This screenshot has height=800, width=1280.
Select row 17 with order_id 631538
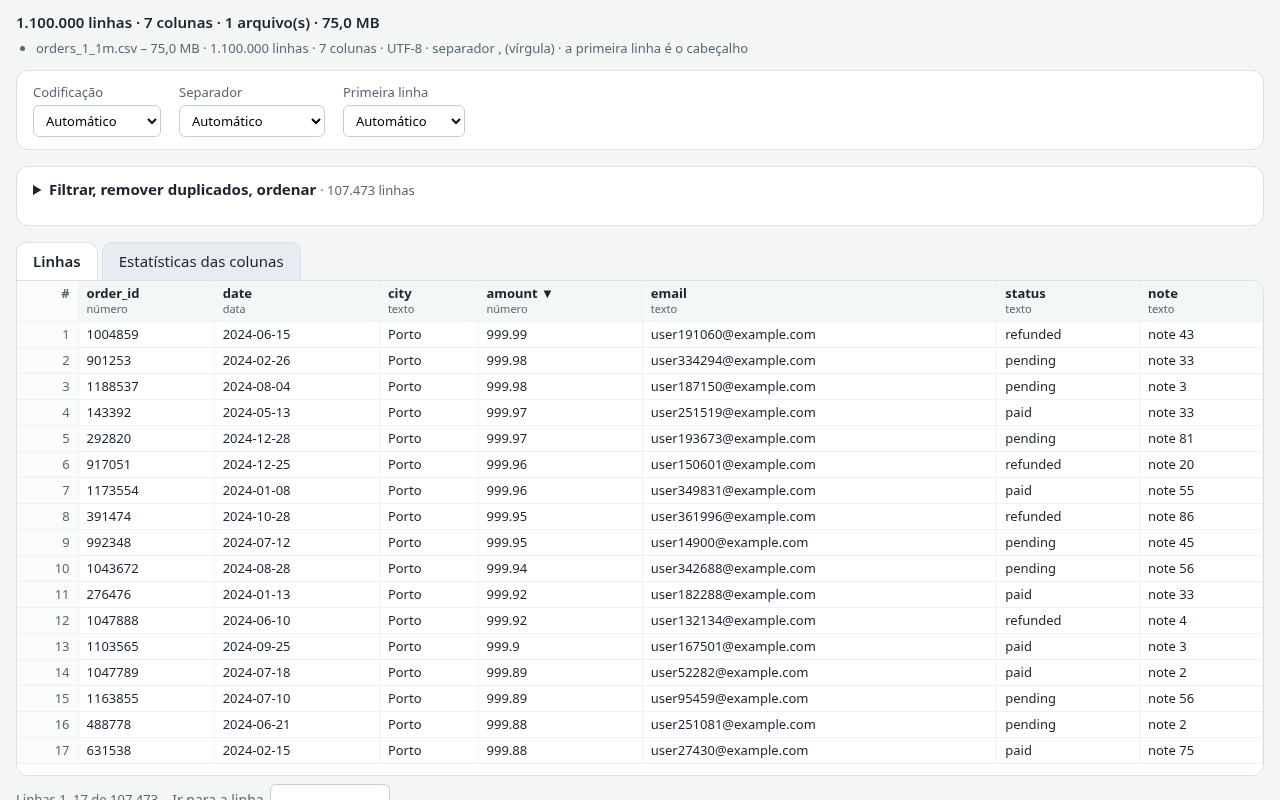coord(640,750)
